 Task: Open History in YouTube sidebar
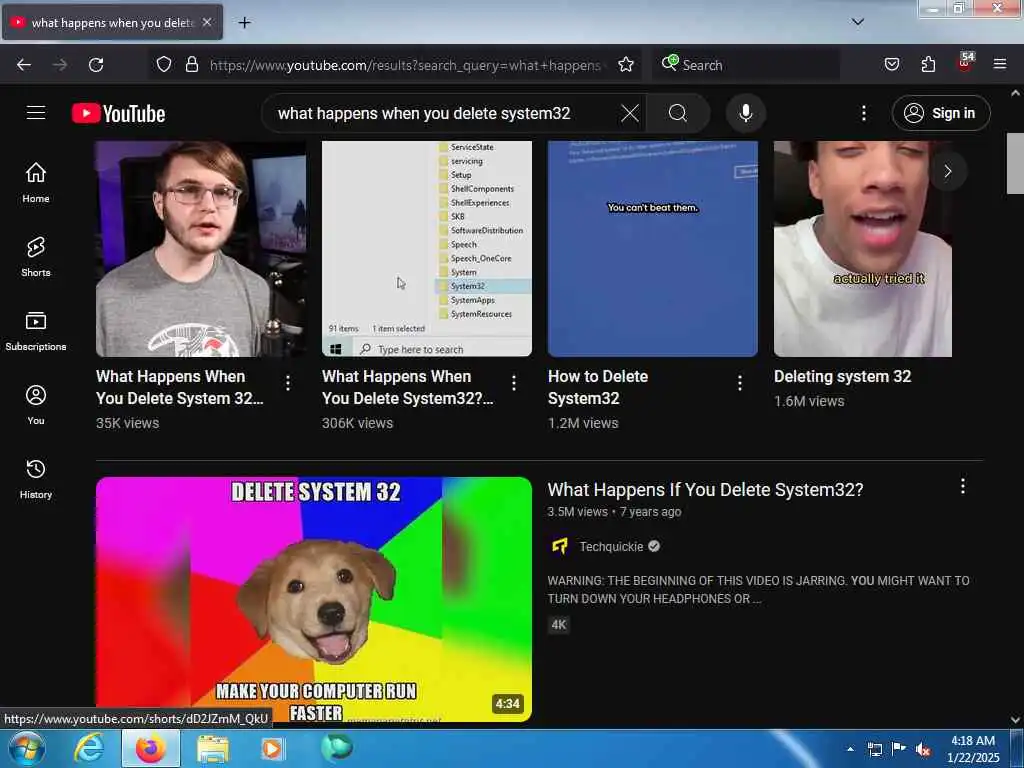point(36,479)
